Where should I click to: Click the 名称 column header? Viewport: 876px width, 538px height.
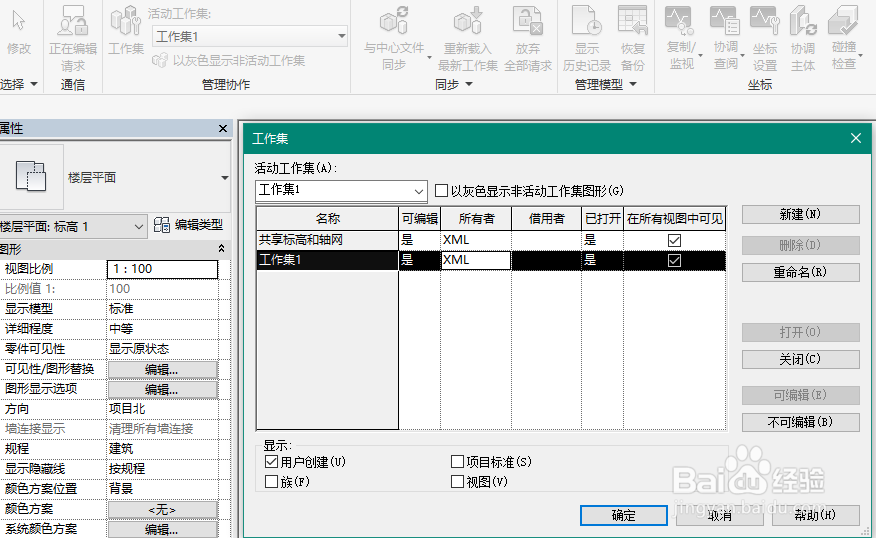[327, 218]
